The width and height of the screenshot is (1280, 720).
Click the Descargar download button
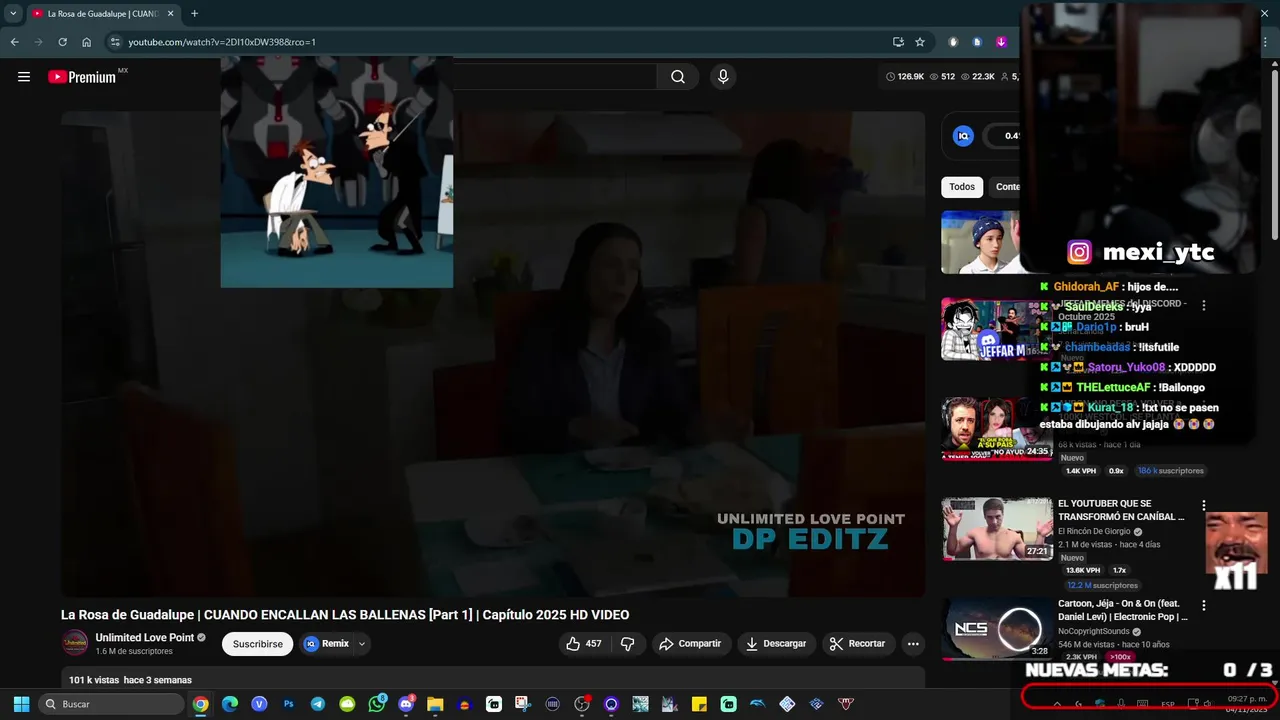click(x=776, y=644)
